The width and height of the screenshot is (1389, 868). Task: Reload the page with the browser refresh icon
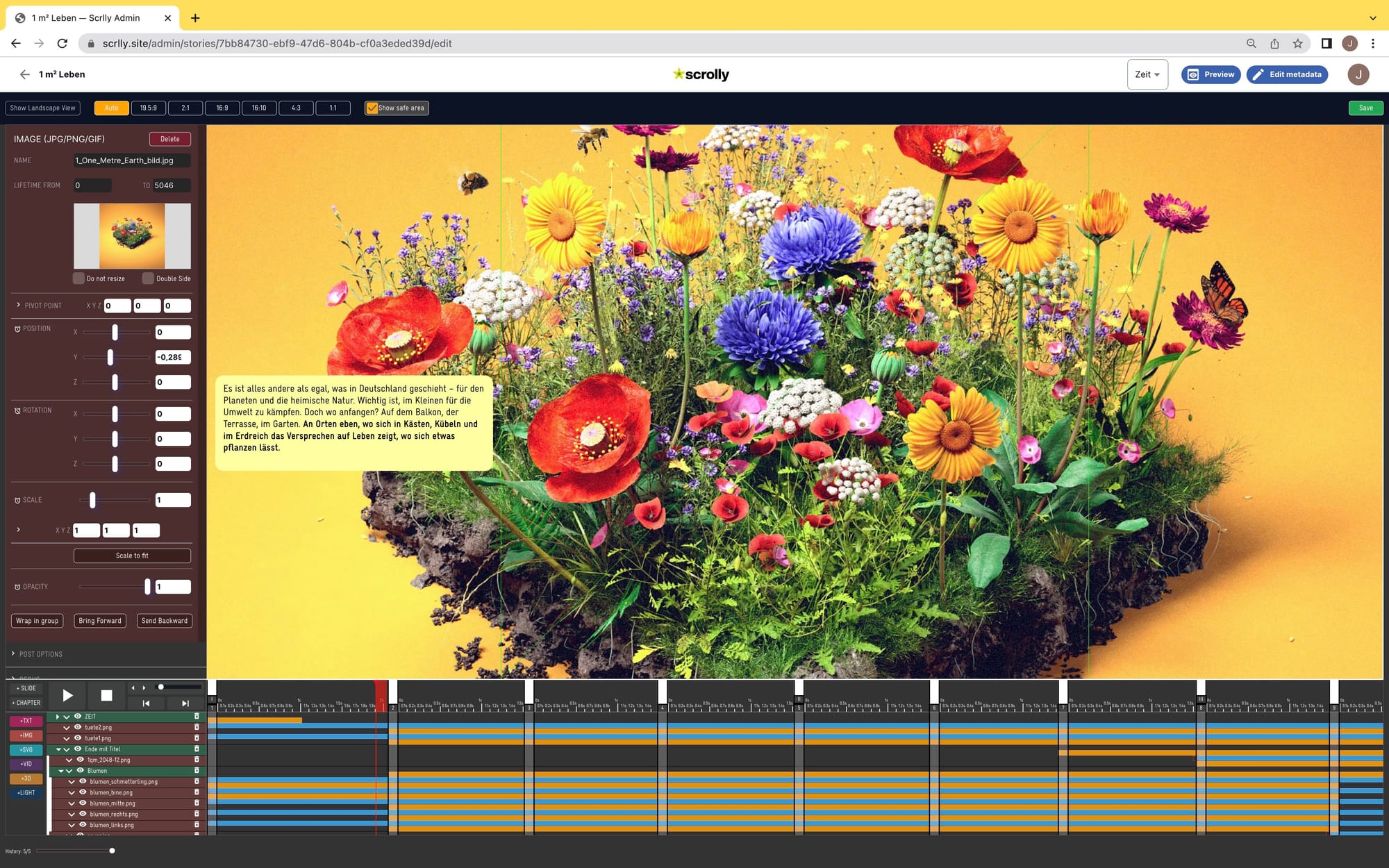pyautogui.click(x=63, y=43)
